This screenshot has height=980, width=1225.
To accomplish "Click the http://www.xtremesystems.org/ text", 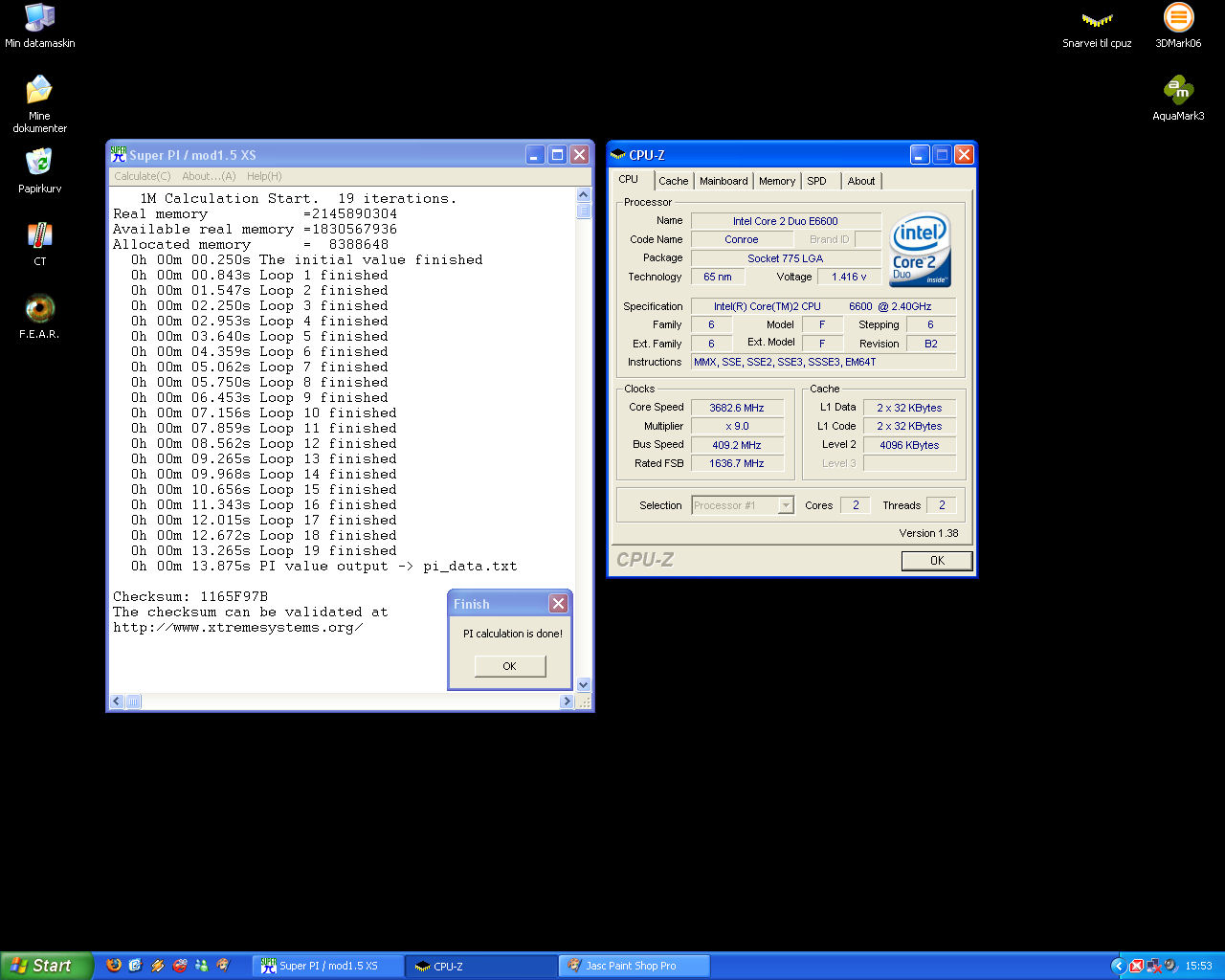I will click(x=238, y=627).
